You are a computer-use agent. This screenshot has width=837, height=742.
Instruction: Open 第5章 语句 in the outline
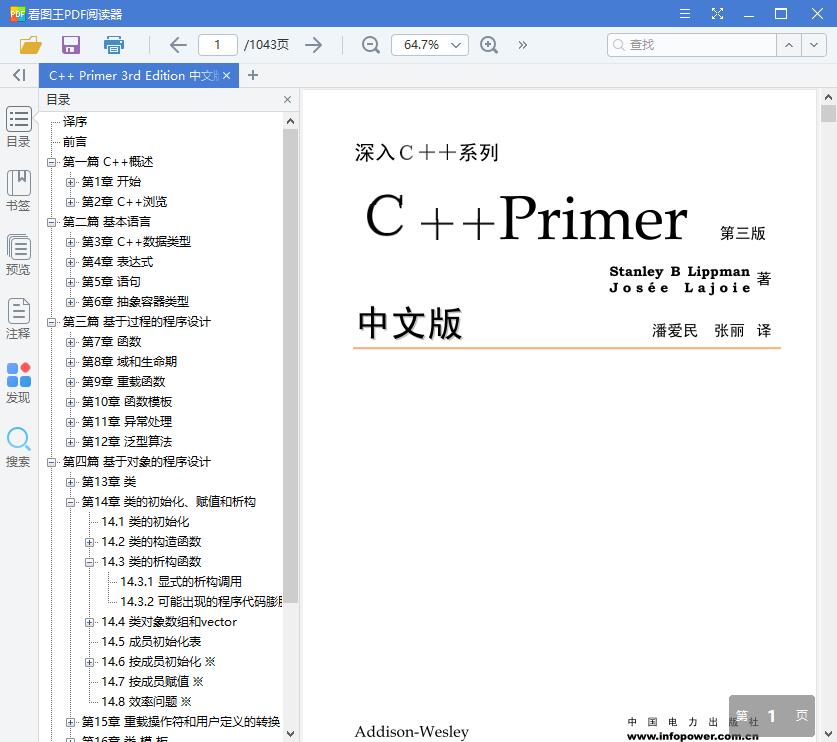111,281
